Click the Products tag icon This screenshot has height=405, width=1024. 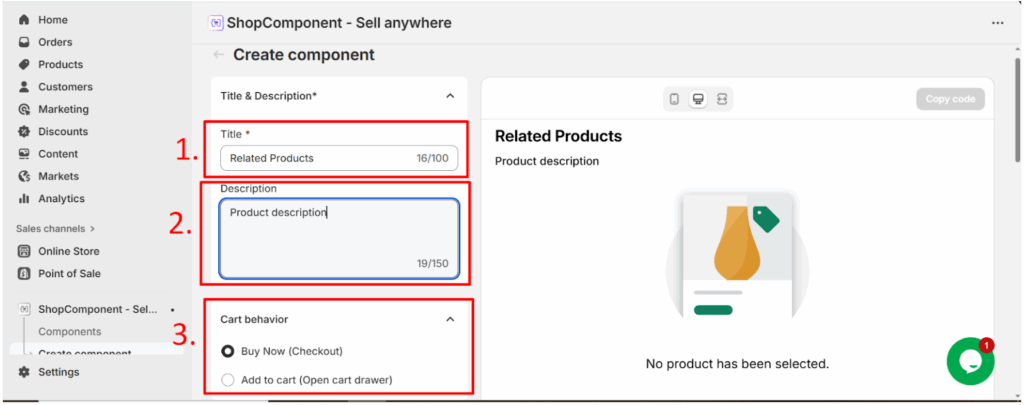pos(24,65)
